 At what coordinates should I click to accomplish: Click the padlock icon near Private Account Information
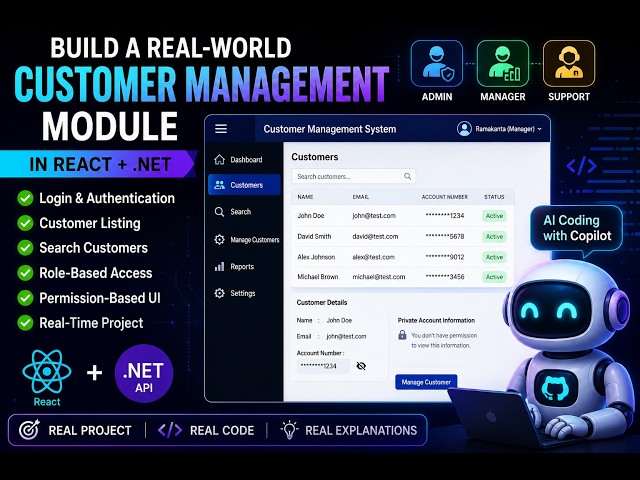point(402,335)
